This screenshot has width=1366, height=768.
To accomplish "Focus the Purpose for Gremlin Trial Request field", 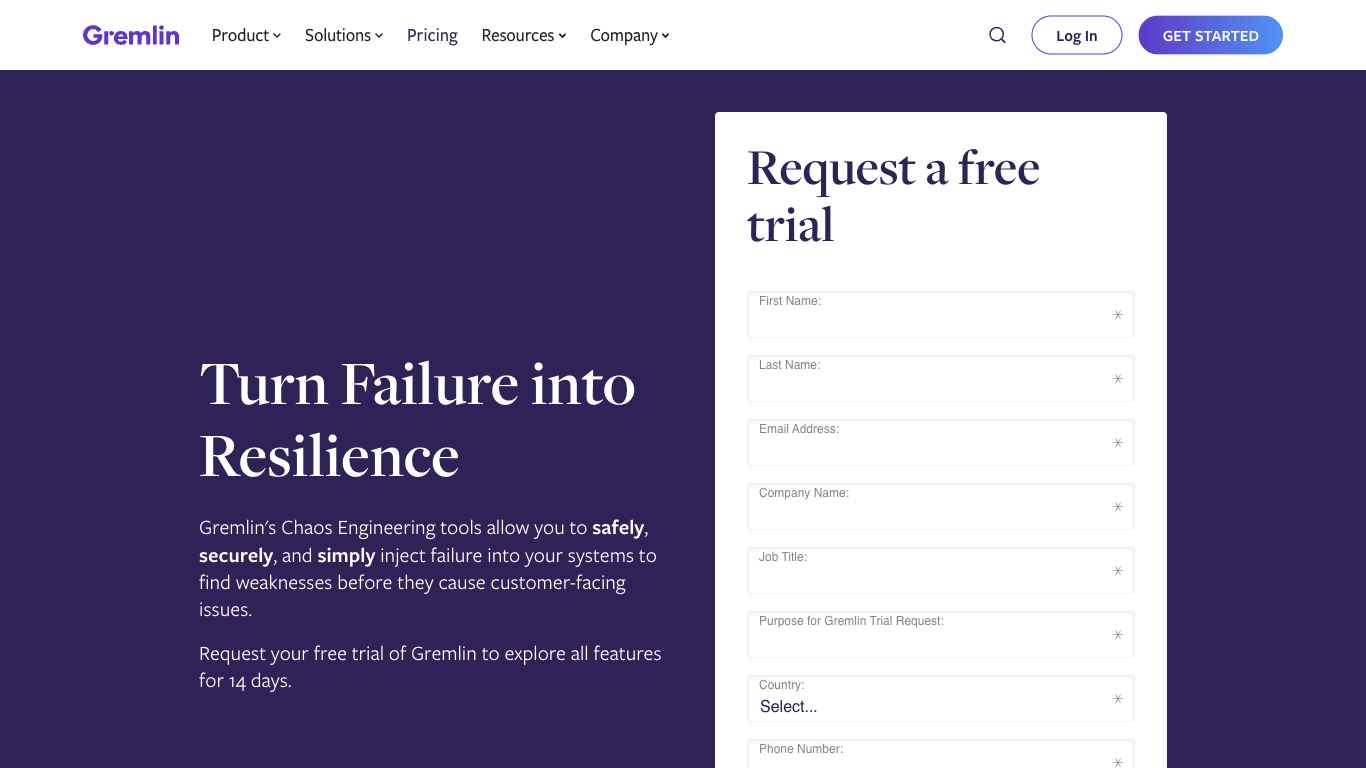I will tap(941, 635).
